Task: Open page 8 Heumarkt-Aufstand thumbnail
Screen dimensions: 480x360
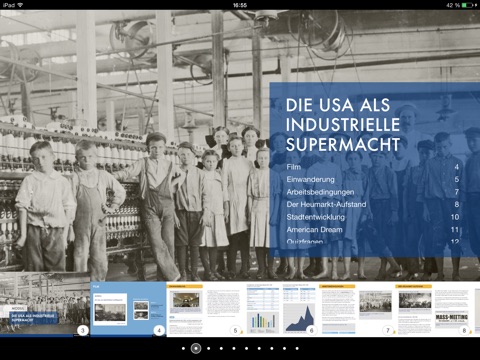Action: (433, 309)
